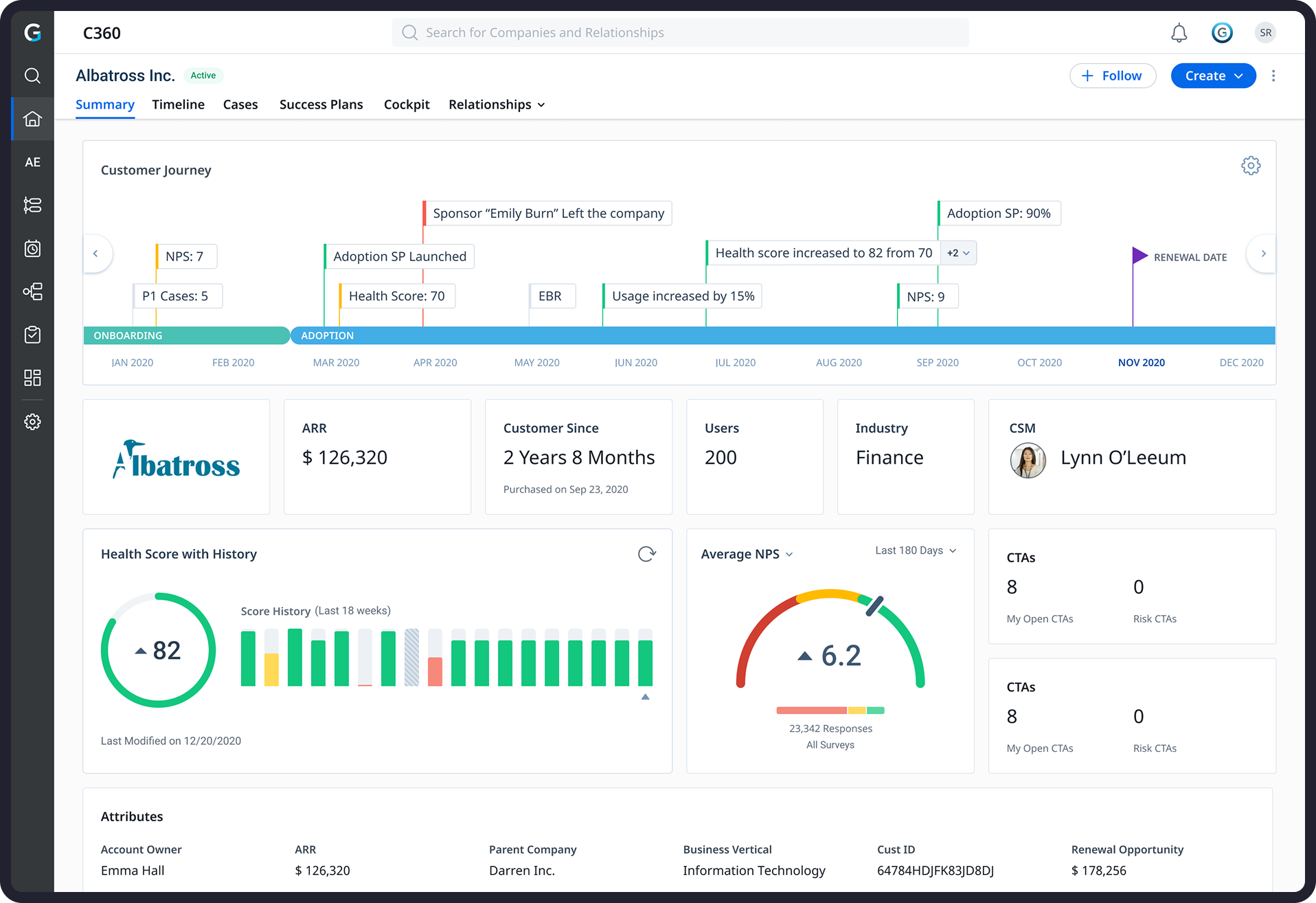Open the sidebar search icon
The height and width of the screenshot is (903, 1316).
(32, 76)
